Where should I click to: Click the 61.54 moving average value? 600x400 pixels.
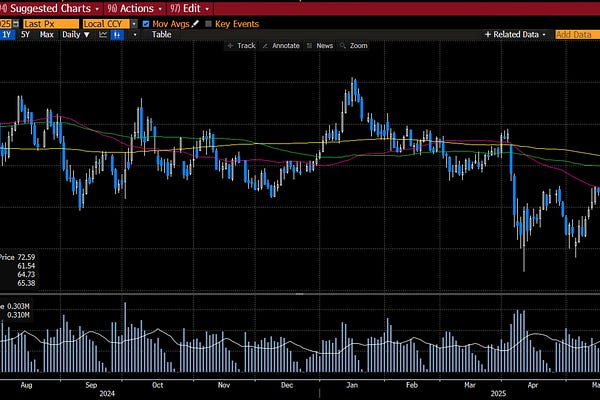click(x=26, y=266)
